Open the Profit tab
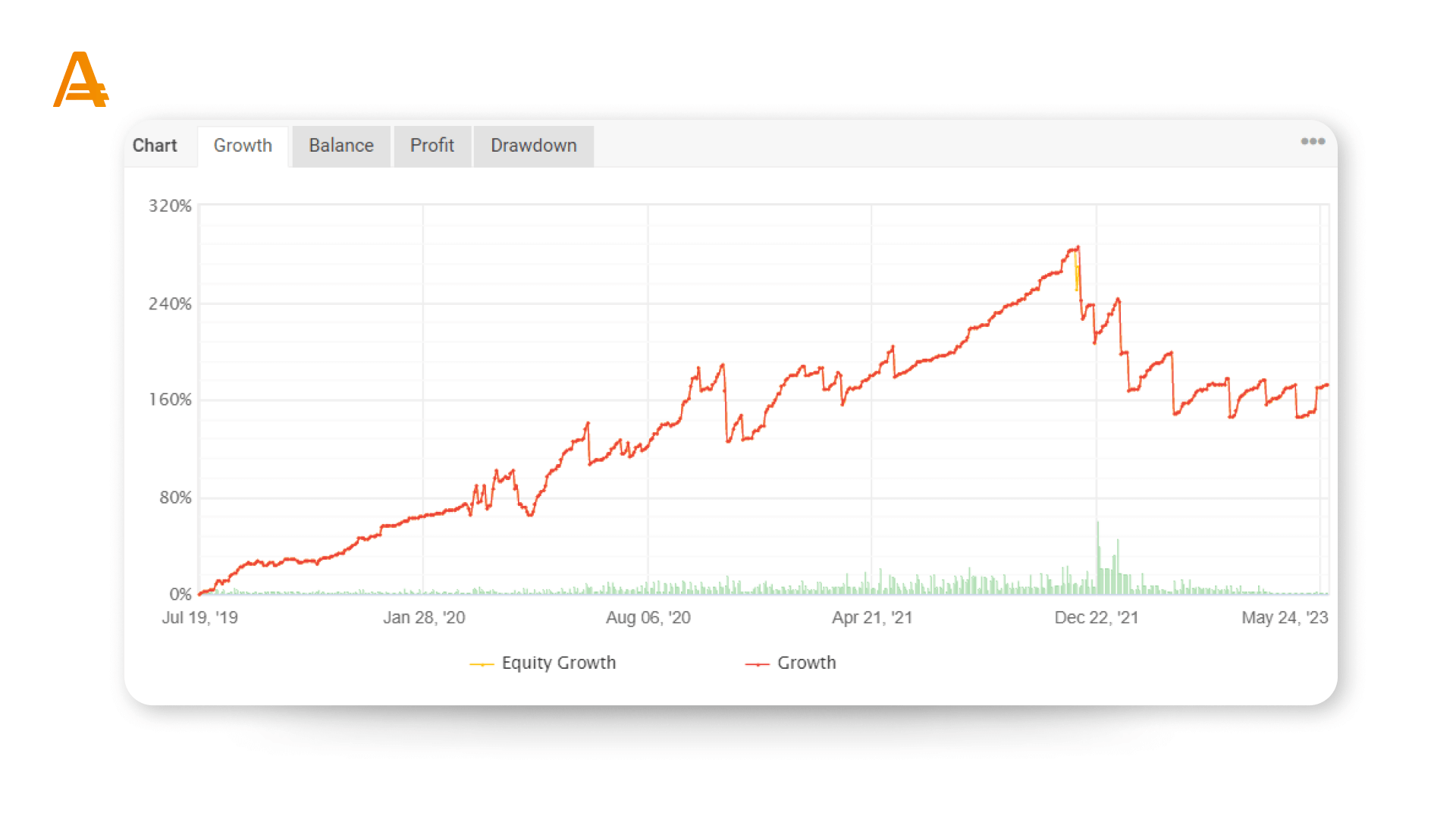 [432, 146]
